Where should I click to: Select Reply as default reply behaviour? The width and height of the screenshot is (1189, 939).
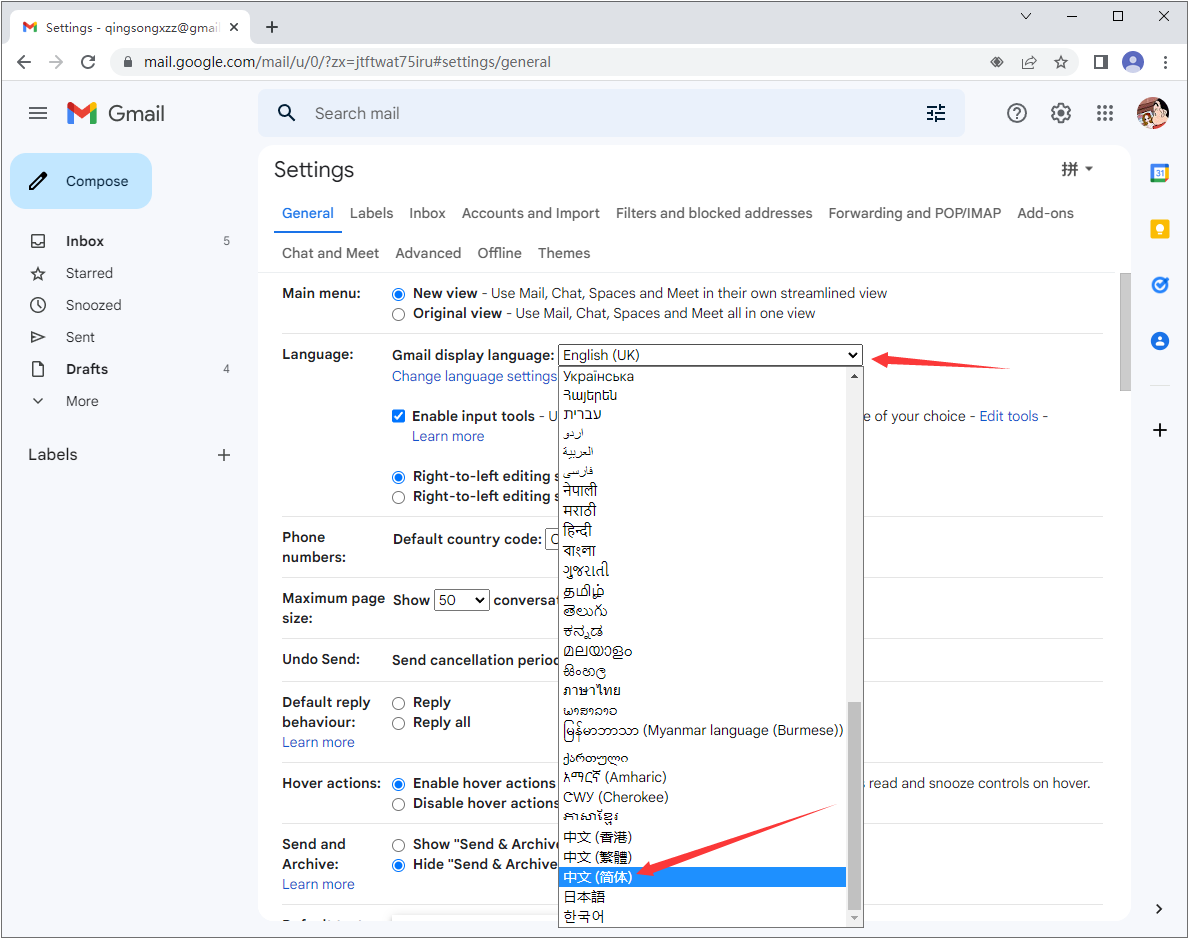398,703
